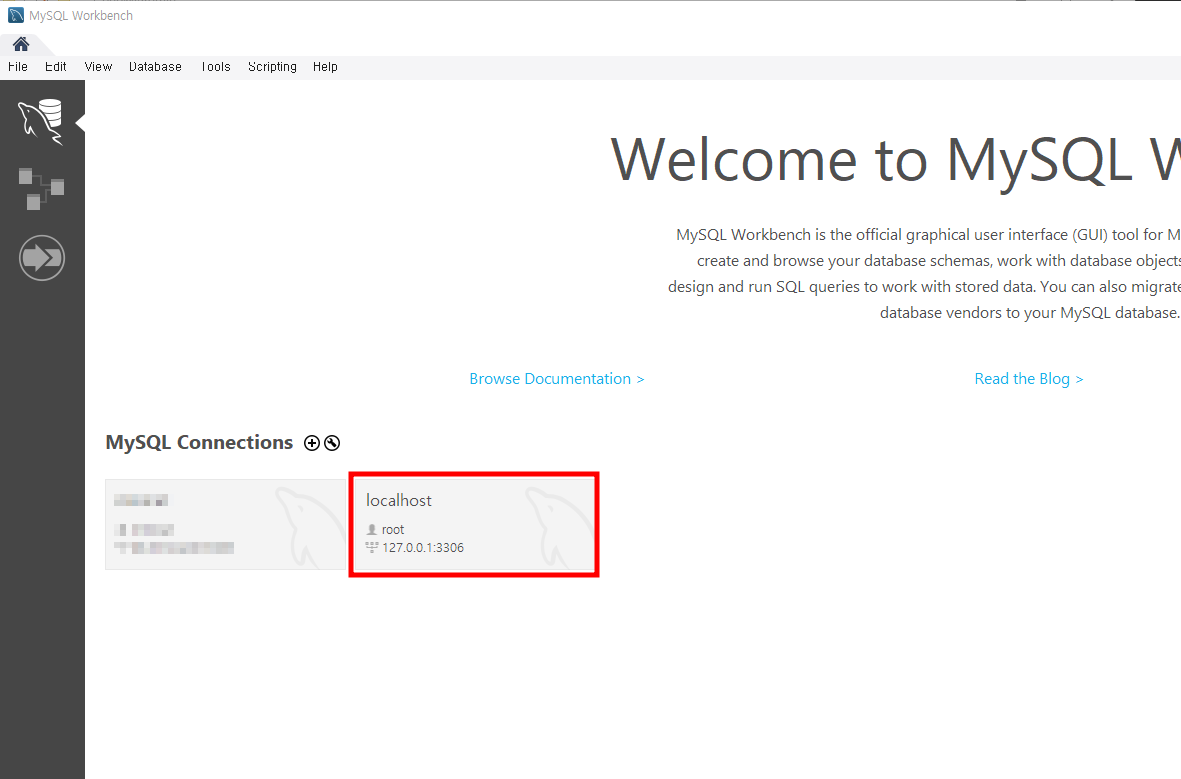Follow the Browse Documentation link
Image resolution: width=1181 pixels, height=779 pixels.
(x=557, y=378)
